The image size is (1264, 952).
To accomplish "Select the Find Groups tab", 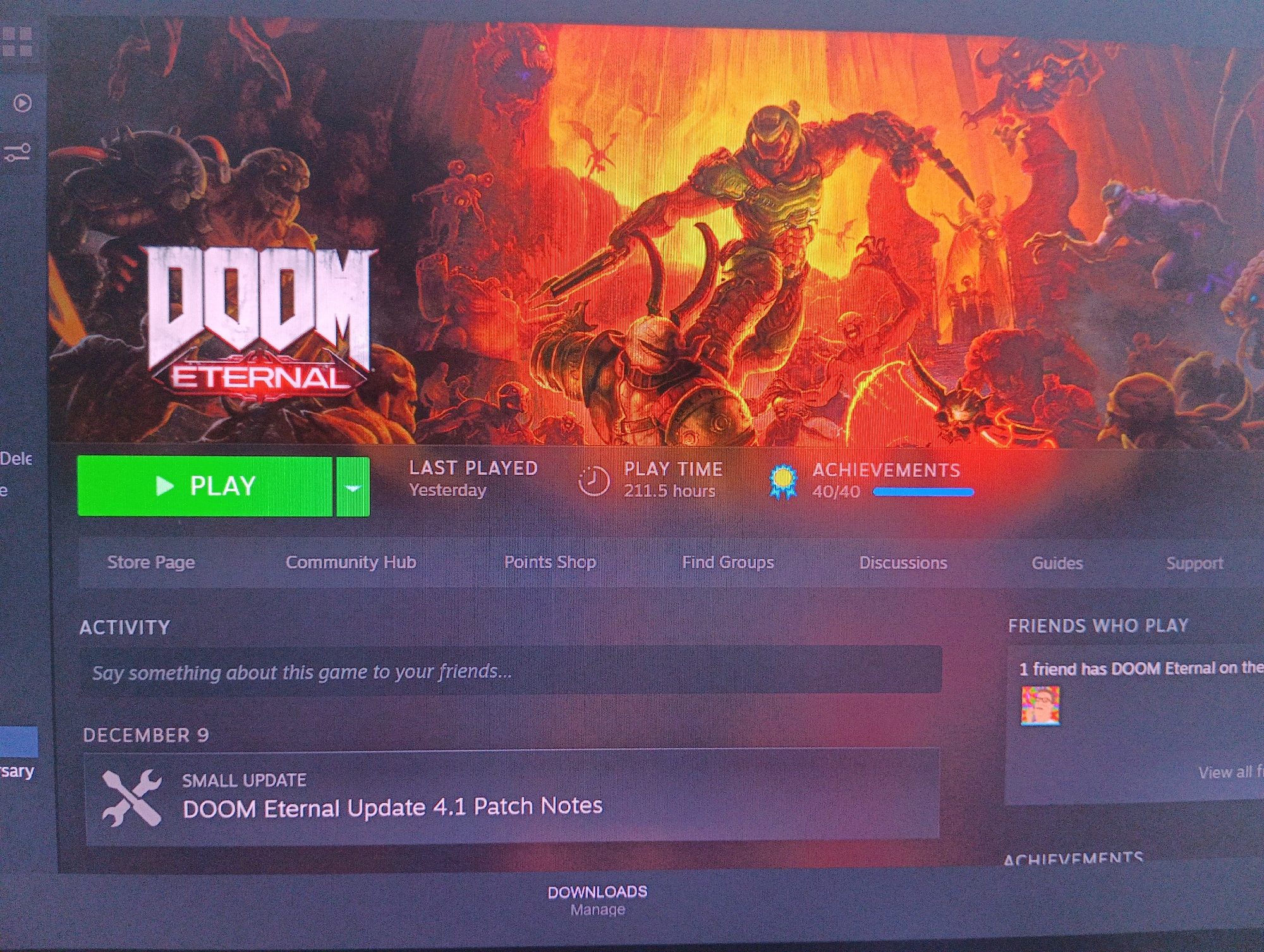I will pos(728,562).
